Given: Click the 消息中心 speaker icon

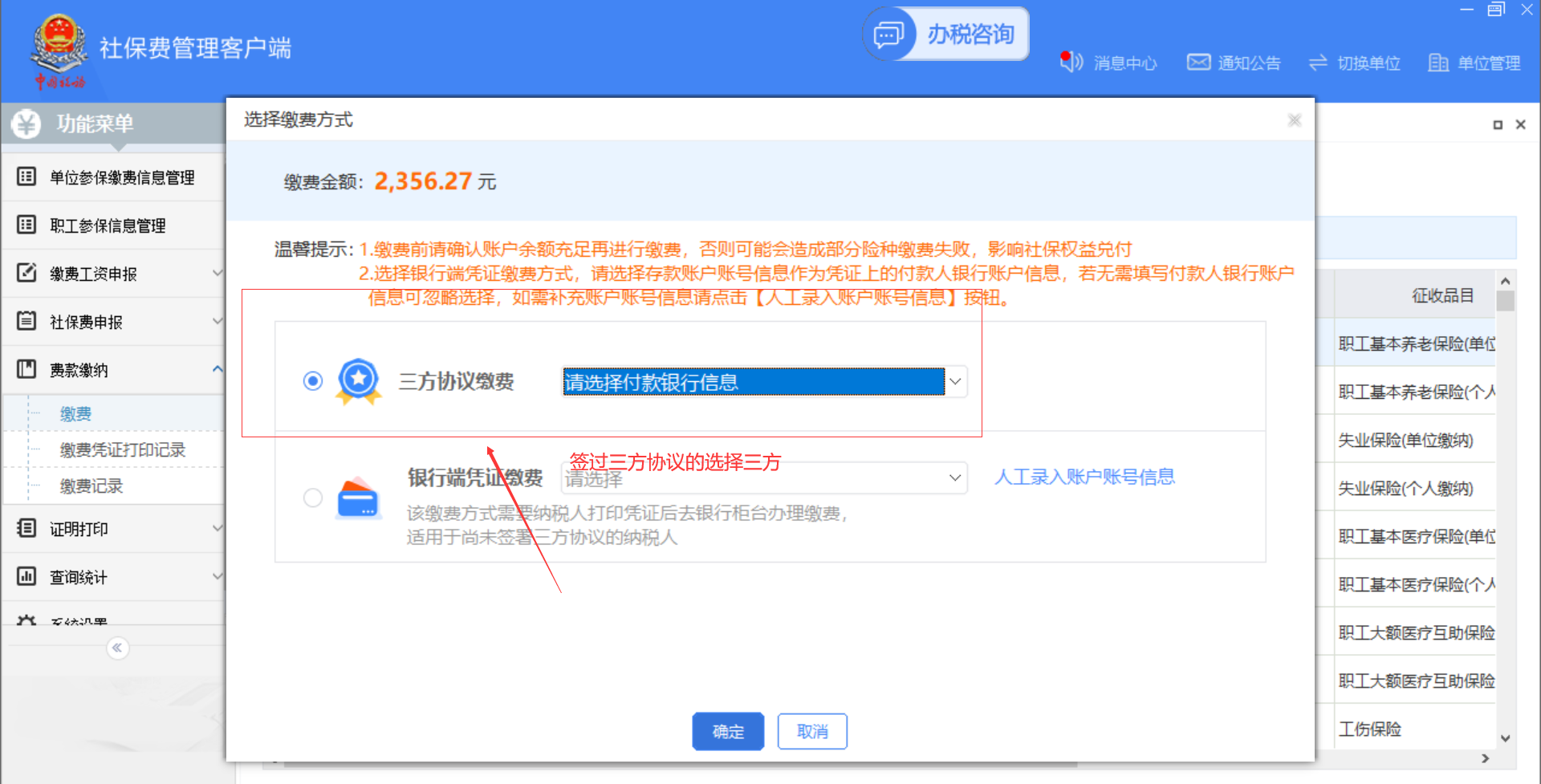Looking at the screenshot, I should coord(1071,62).
